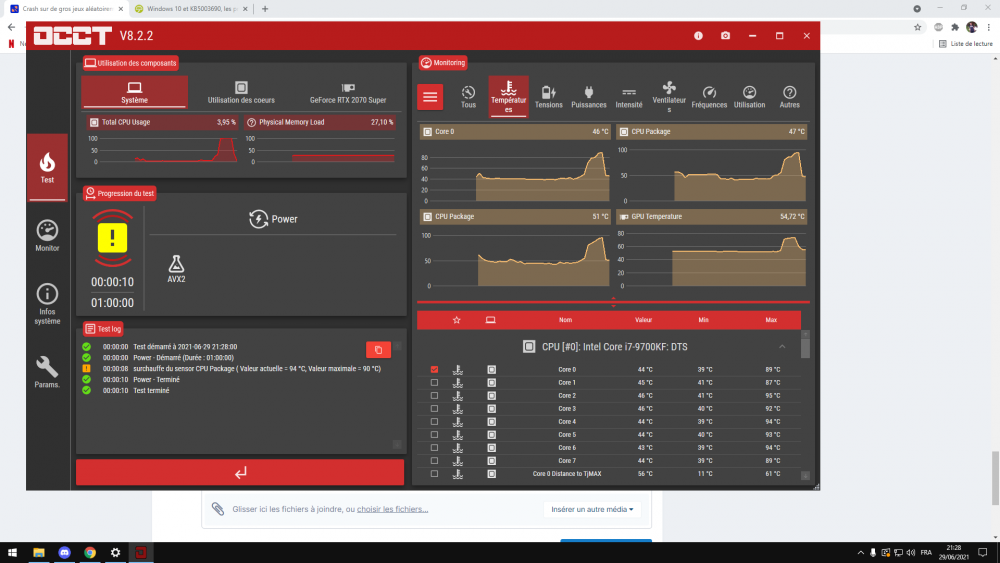
Task: Enable the Core 4 sensor checkbox
Action: coord(434,422)
